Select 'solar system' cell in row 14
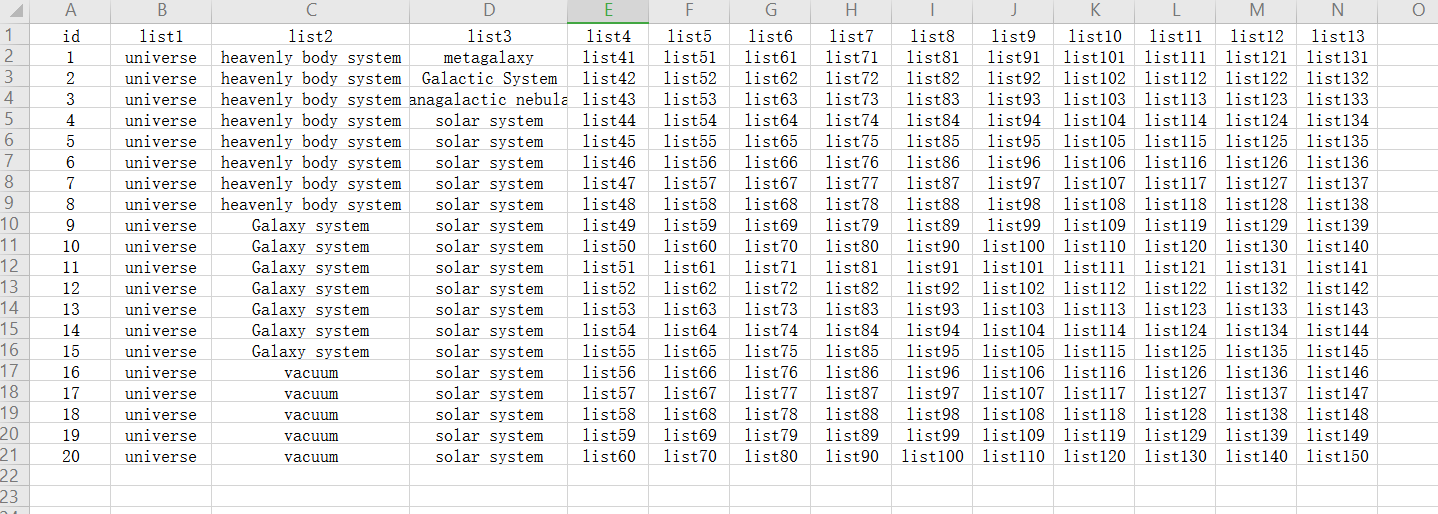1438x514 pixels. (x=489, y=309)
